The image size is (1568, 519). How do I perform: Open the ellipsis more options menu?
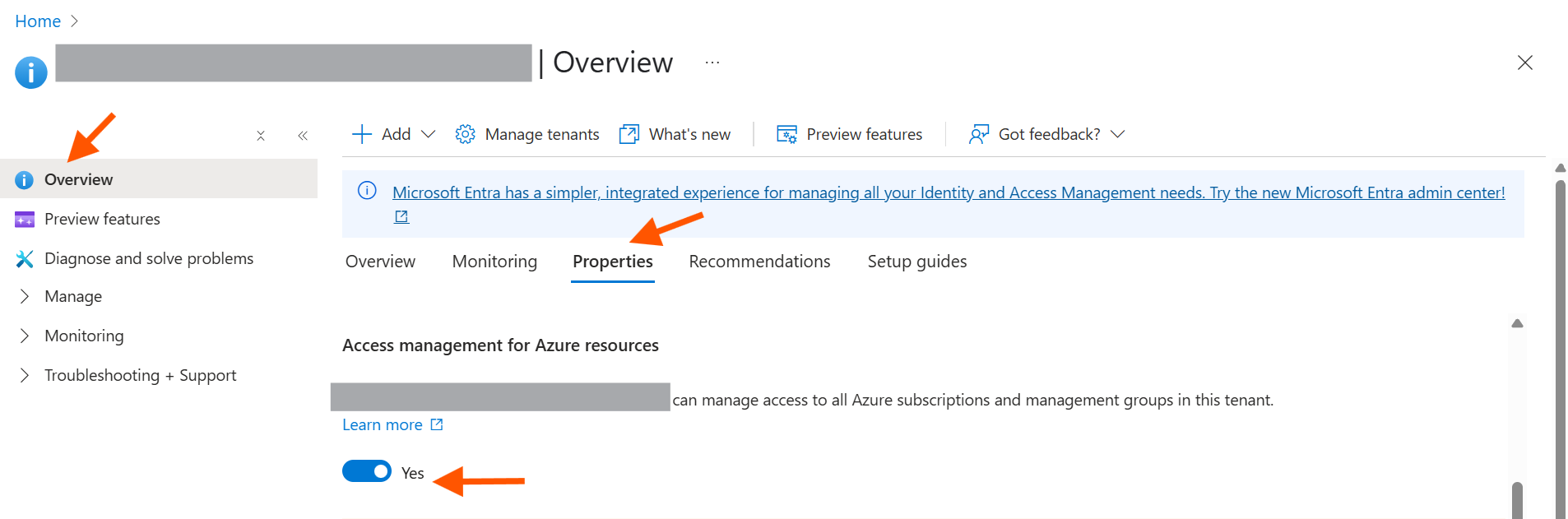click(712, 63)
